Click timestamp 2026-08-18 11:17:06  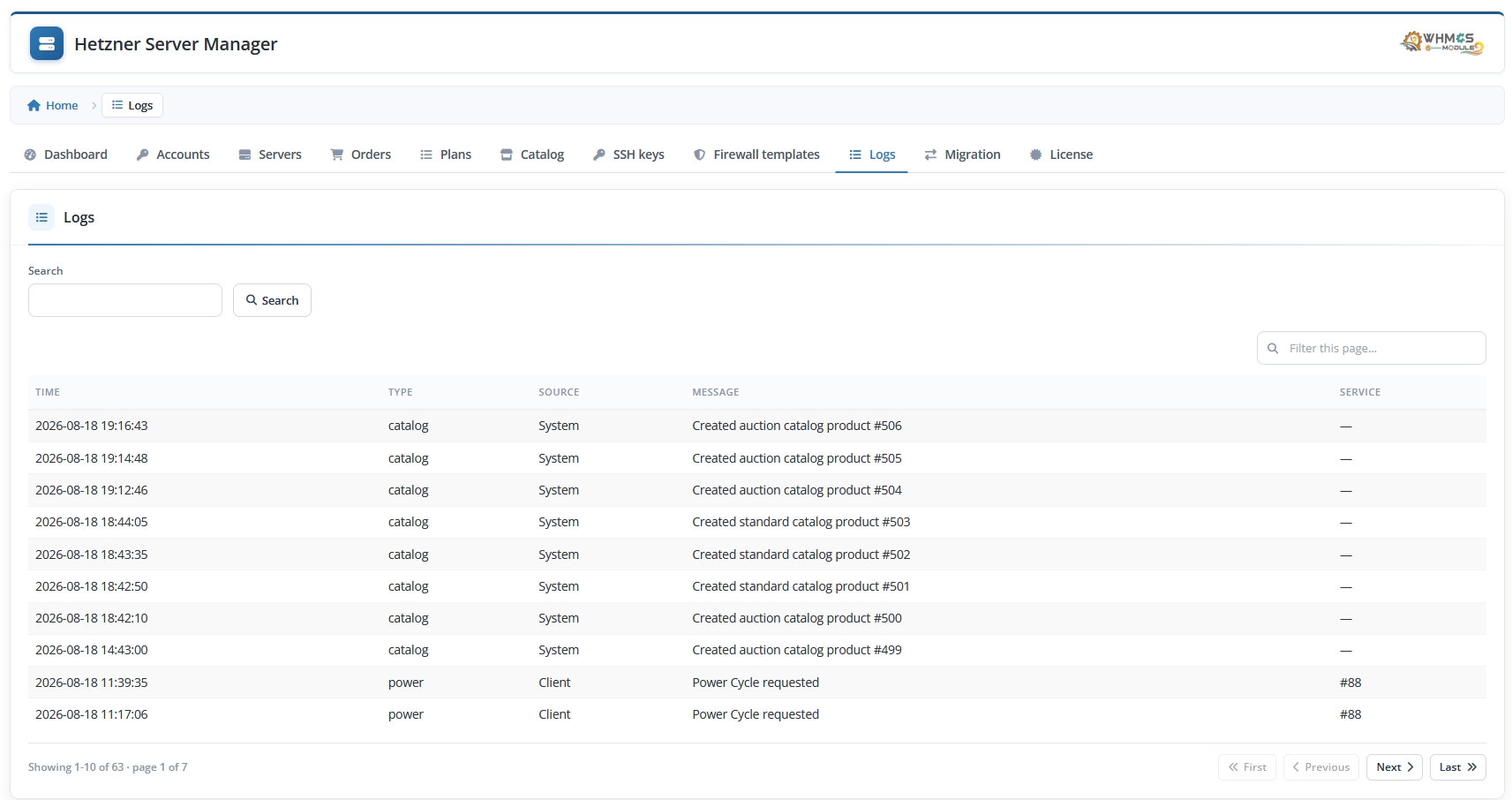(92, 714)
